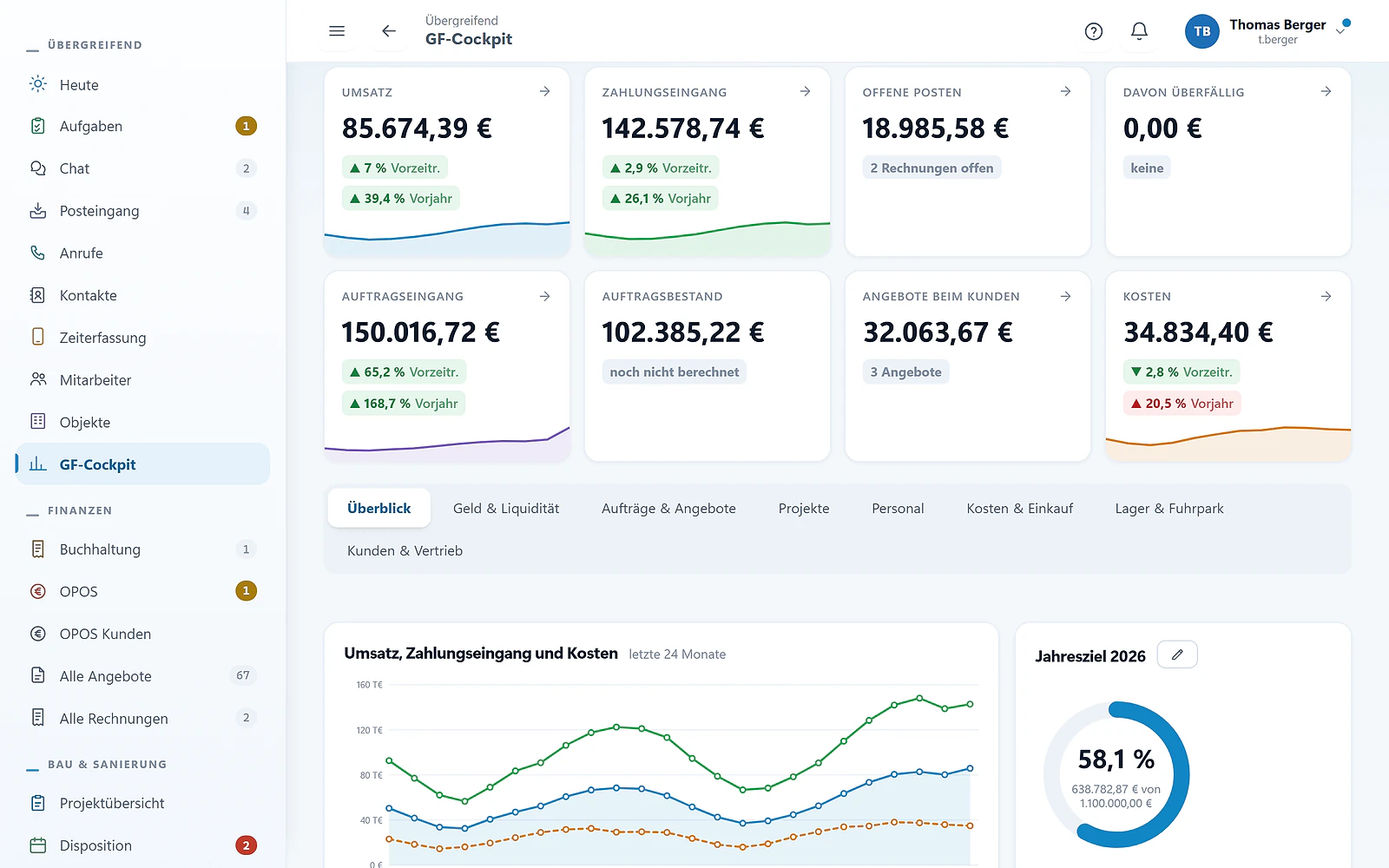The image size is (1389, 868).
Task: Open the Projekte tab
Action: [x=804, y=509]
